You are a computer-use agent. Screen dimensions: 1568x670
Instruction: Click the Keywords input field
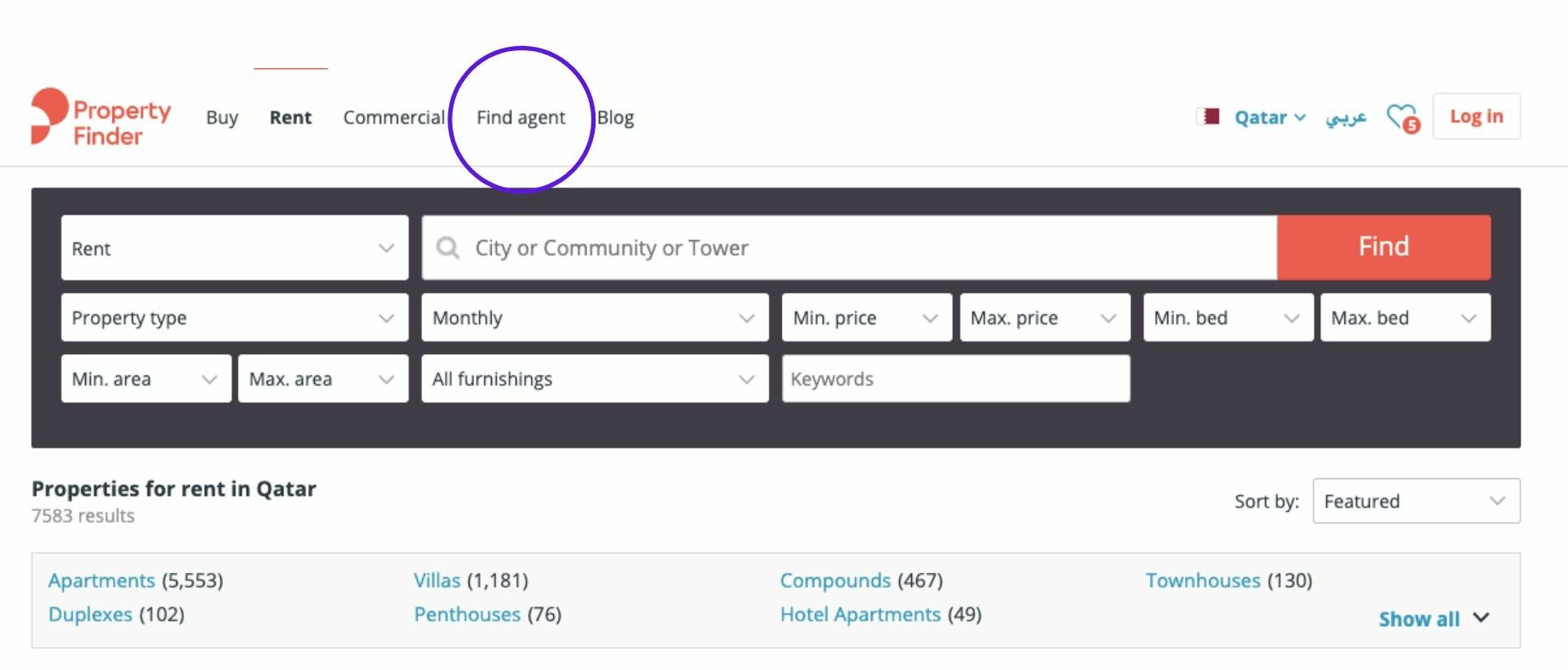[955, 379]
